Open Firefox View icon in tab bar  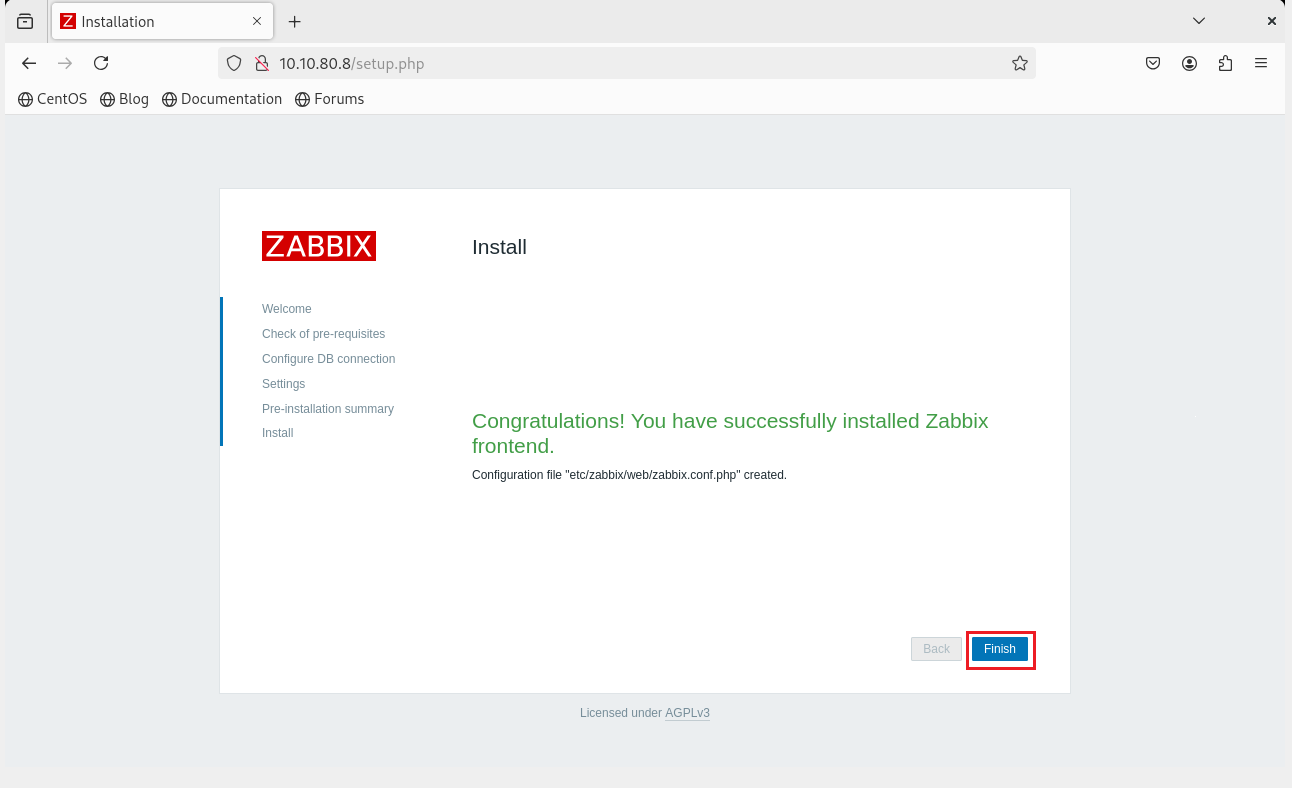tap(25, 21)
